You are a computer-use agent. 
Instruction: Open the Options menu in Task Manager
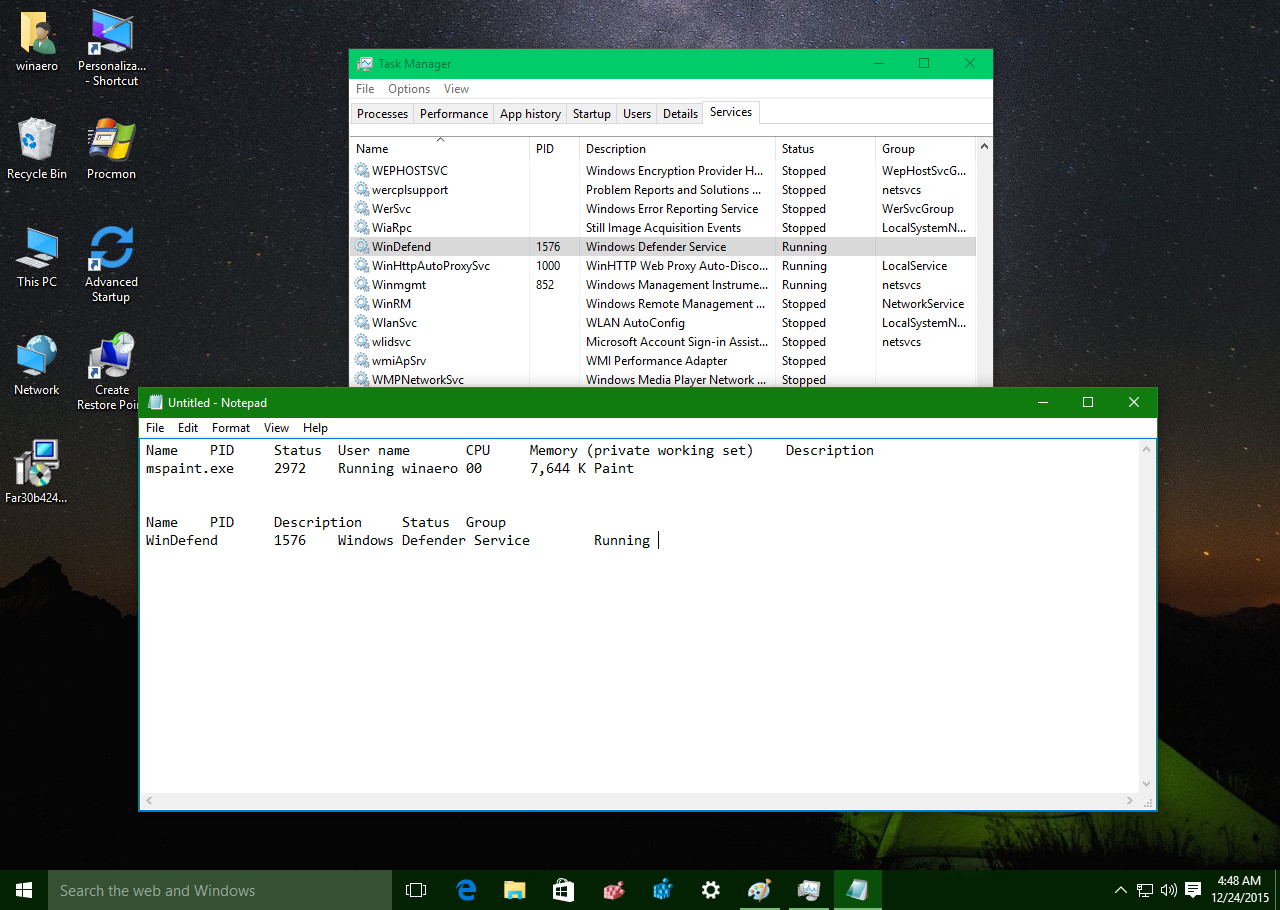[409, 89]
